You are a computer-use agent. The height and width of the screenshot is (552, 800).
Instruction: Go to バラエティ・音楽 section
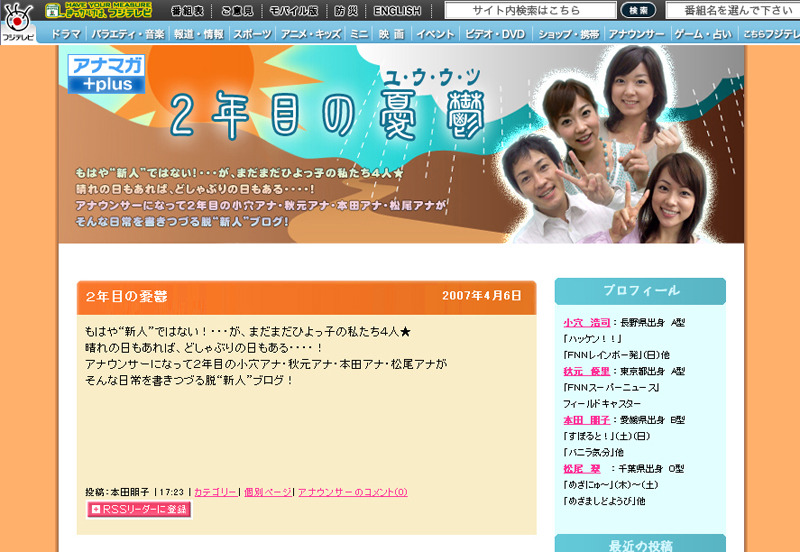point(128,34)
